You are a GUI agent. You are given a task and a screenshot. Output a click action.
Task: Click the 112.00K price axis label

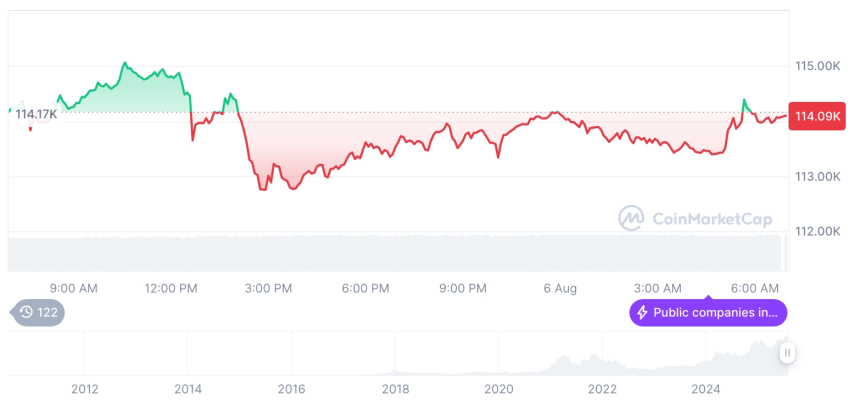coord(817,231)
